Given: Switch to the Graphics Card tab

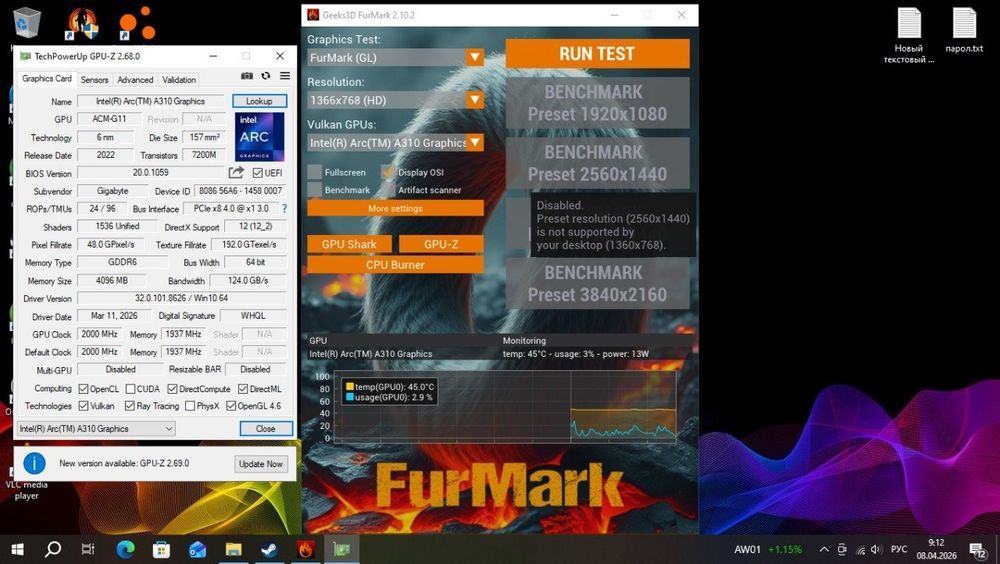Looking at the screenshot, I should (47, 78).
